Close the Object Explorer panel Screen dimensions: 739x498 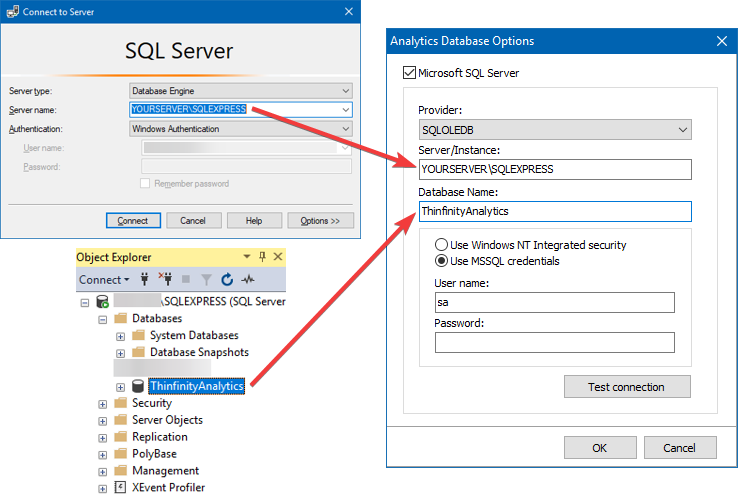[278, 257]
